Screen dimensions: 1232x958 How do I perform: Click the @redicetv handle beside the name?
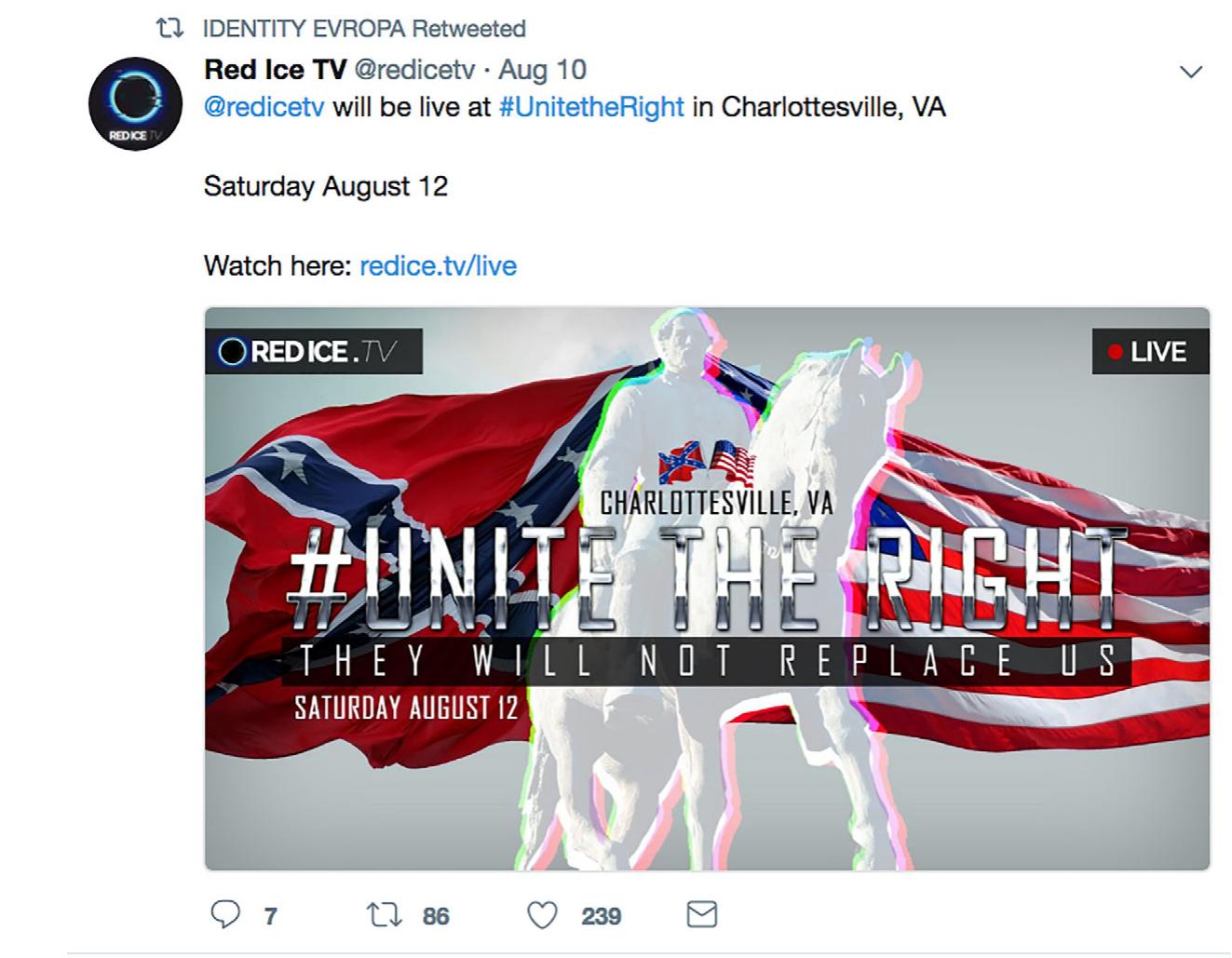pyautogui.click(x=414, y=70)
